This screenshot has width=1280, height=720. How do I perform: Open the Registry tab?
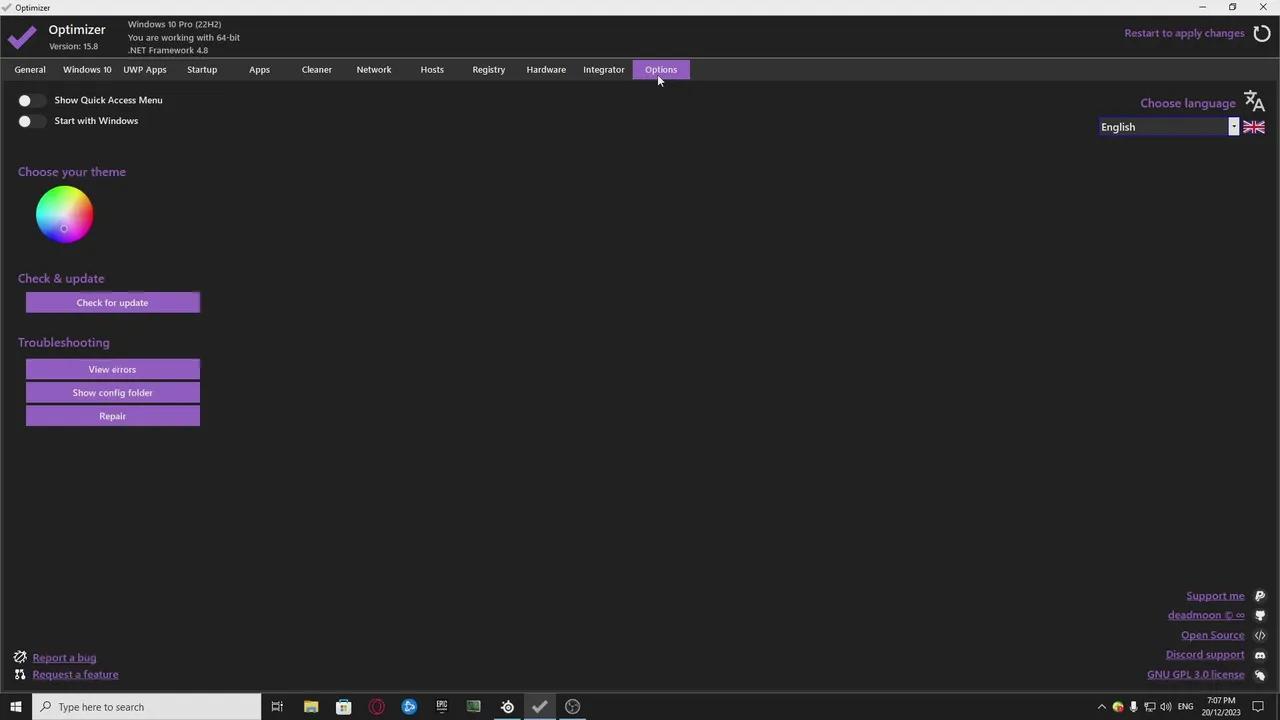[488, 69]
